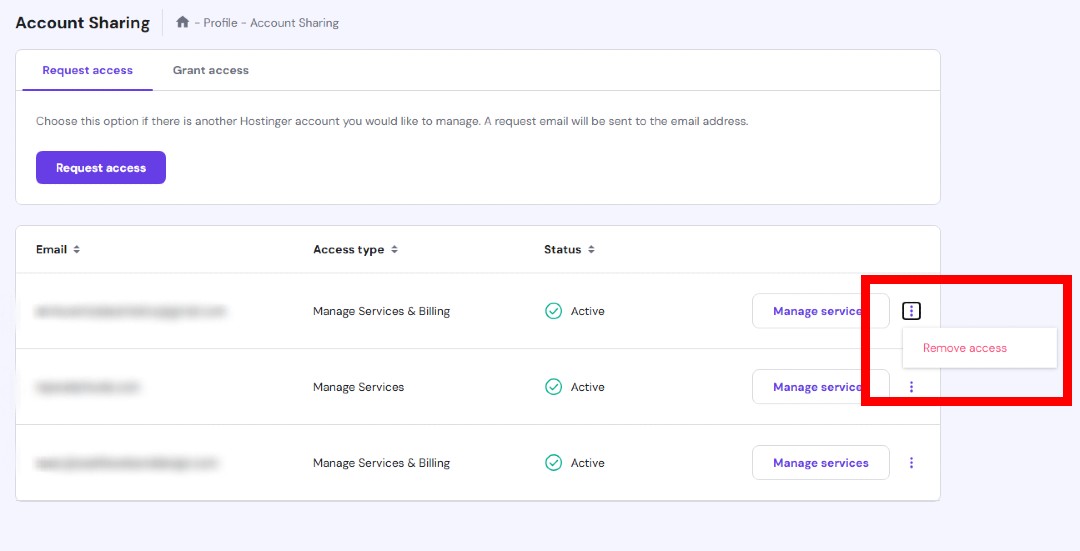The height and width of the screenshot is (551, 1080).
Task: Sort table by Access type arrows
Action: tap(394, 249)
